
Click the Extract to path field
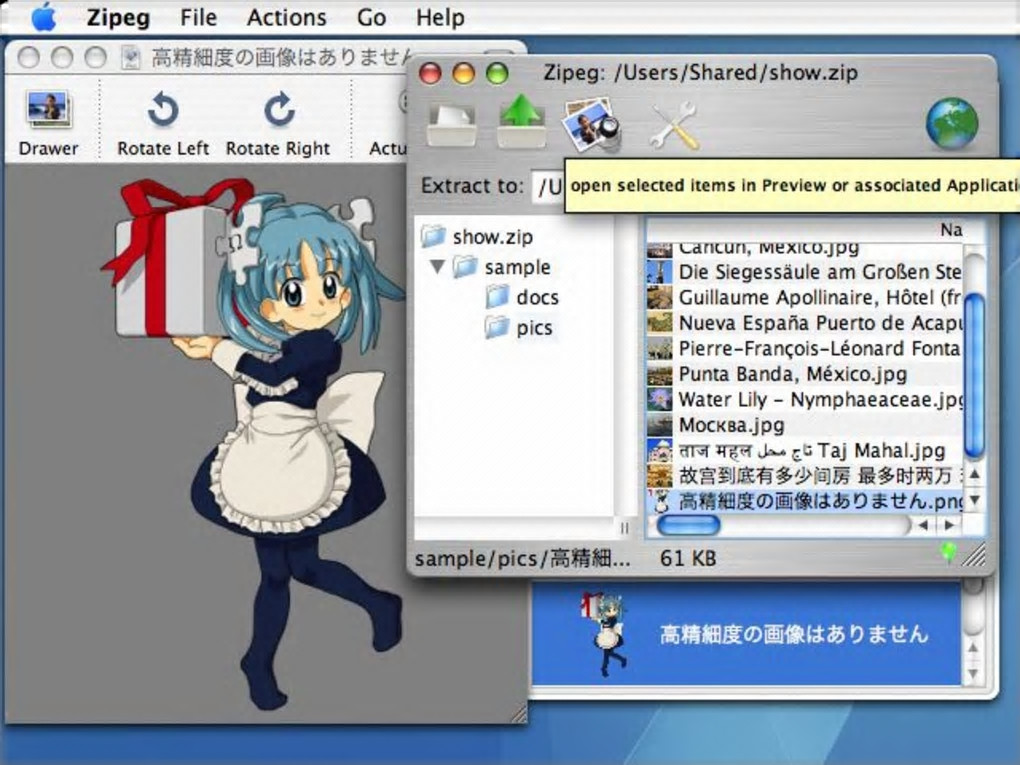tap(548, 187)
